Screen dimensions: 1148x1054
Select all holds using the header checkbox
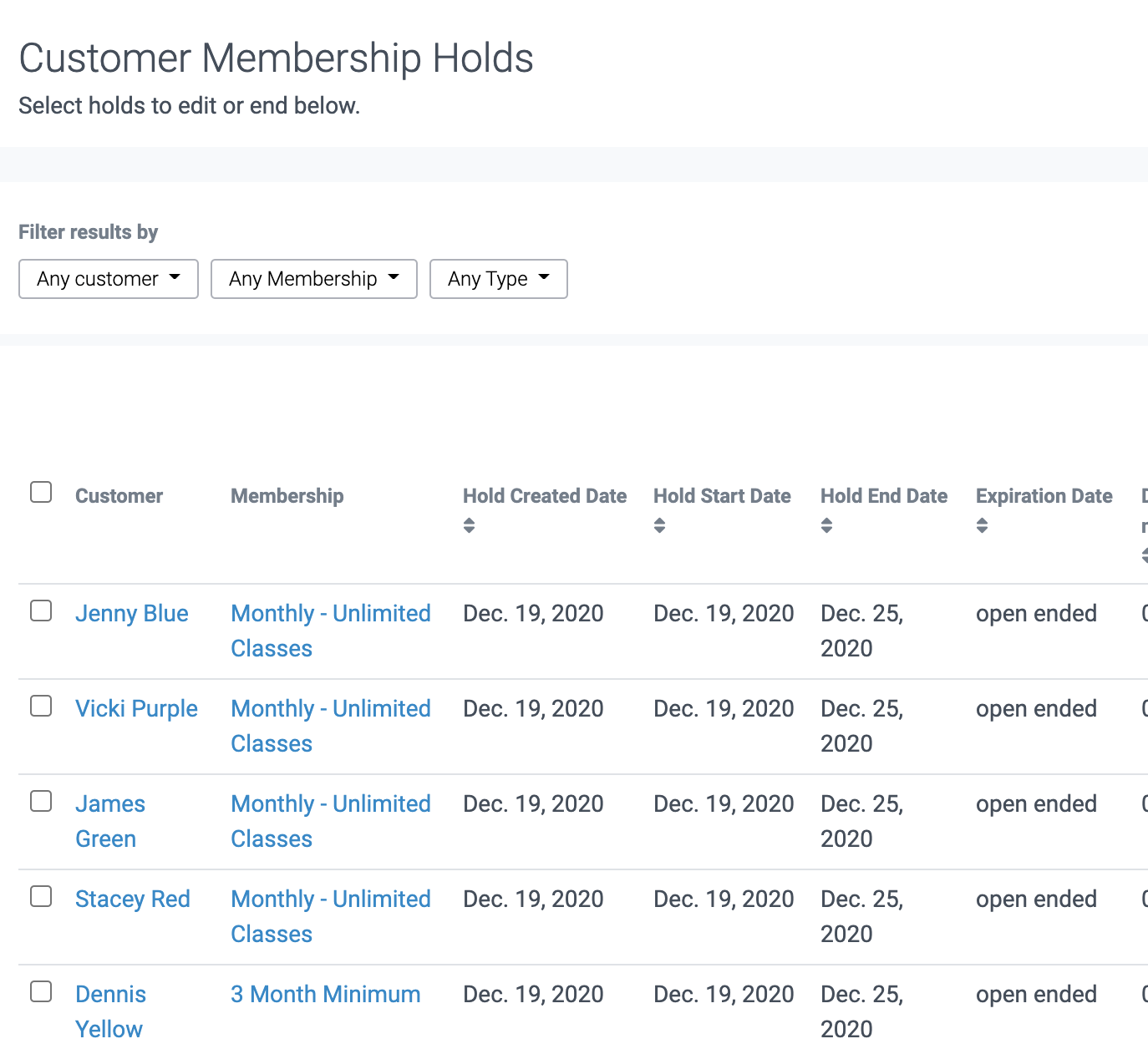pyautogui.click(x=40, y=492)
